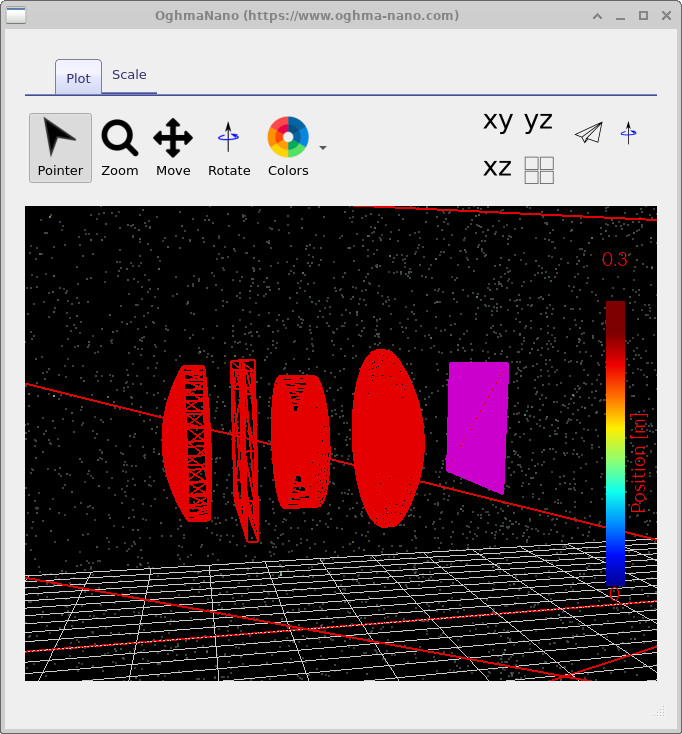The height and width of the screenshot is (734, 682).
Task: Close the OghmaNano window
Action: (667, 15)
